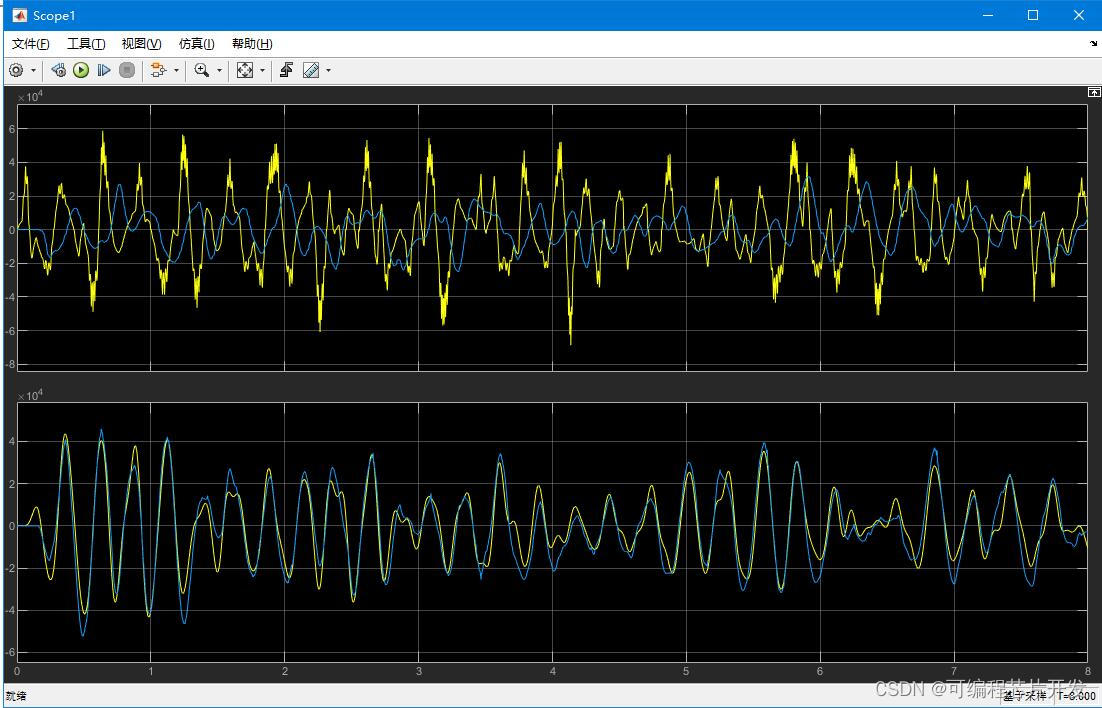The height and width of the screenshot is (708, 1102).
Task: Click the step back button
Action: coord(58,70)
